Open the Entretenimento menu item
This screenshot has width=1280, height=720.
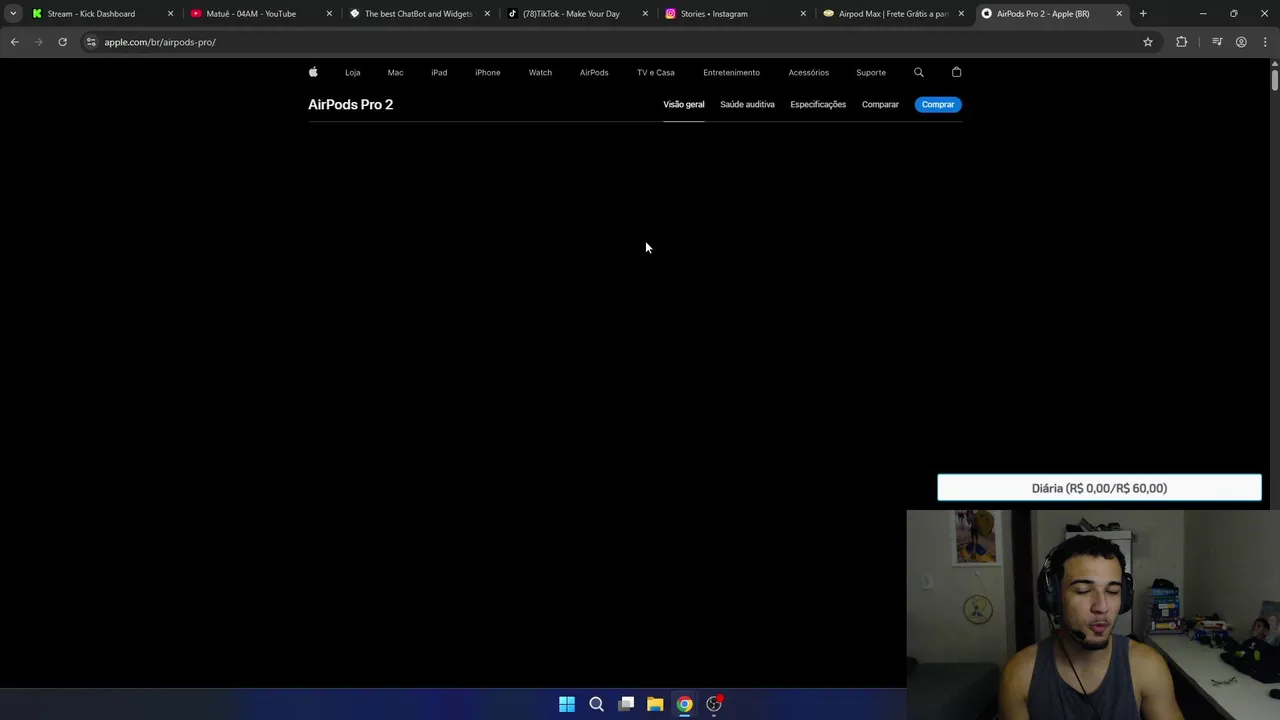[x=731, y=72]
